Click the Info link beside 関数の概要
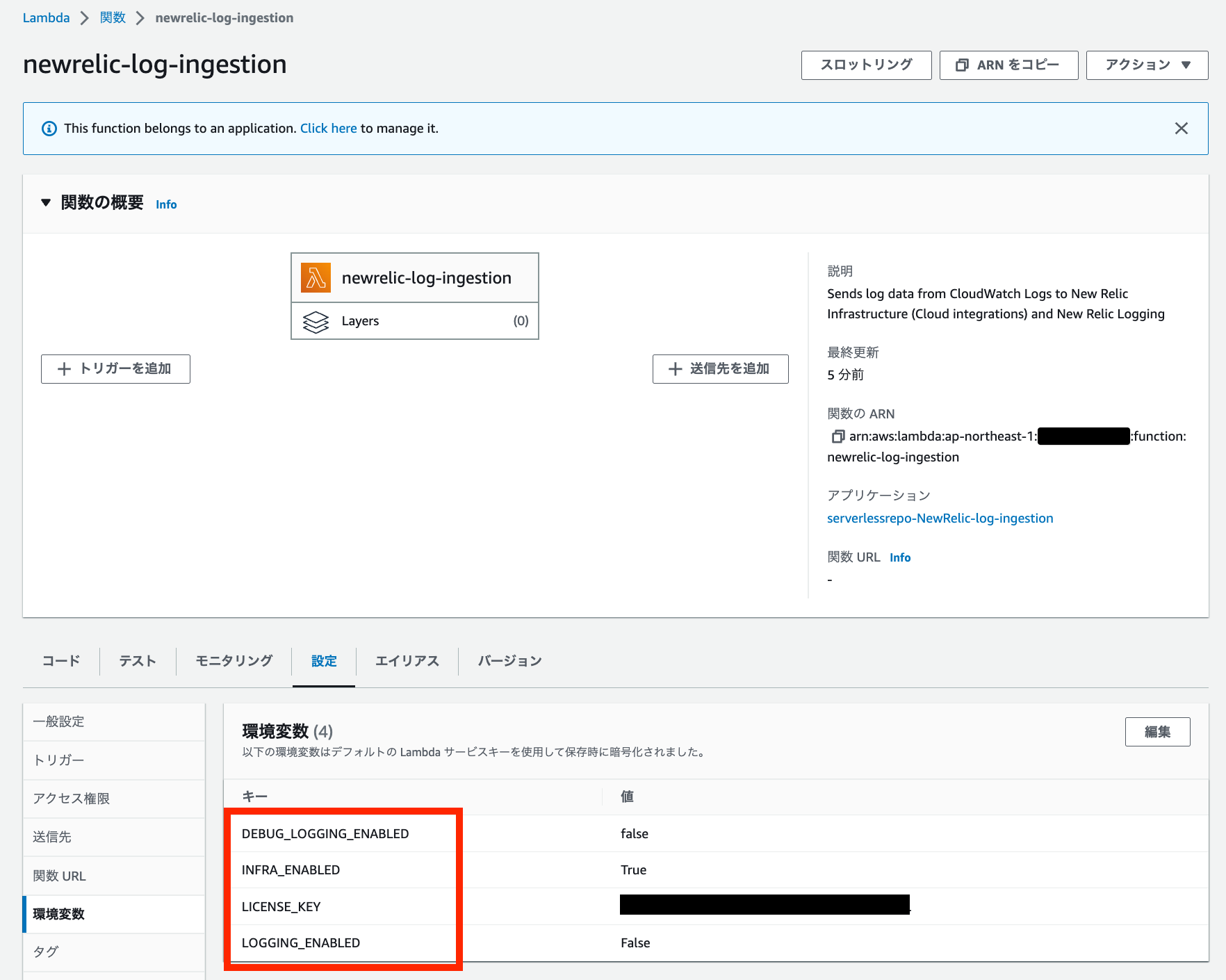Screen dimensions: 1226x980 point(166,204)
